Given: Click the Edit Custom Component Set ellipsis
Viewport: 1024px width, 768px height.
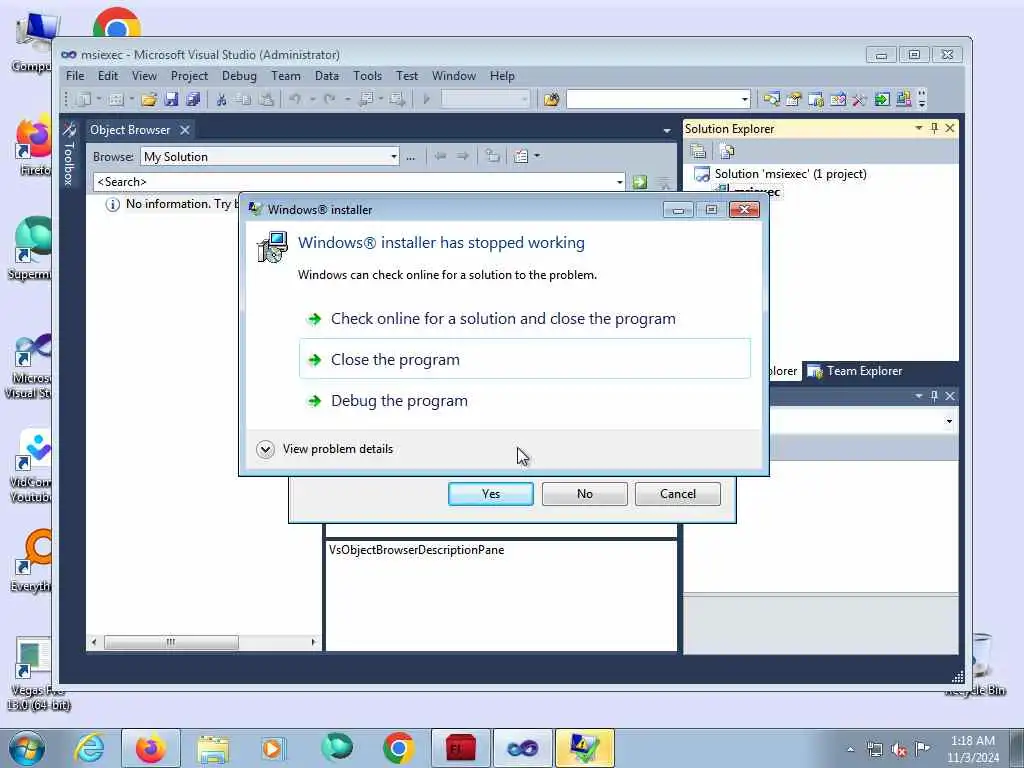Looking at the screenshot, I should [410, 157].
